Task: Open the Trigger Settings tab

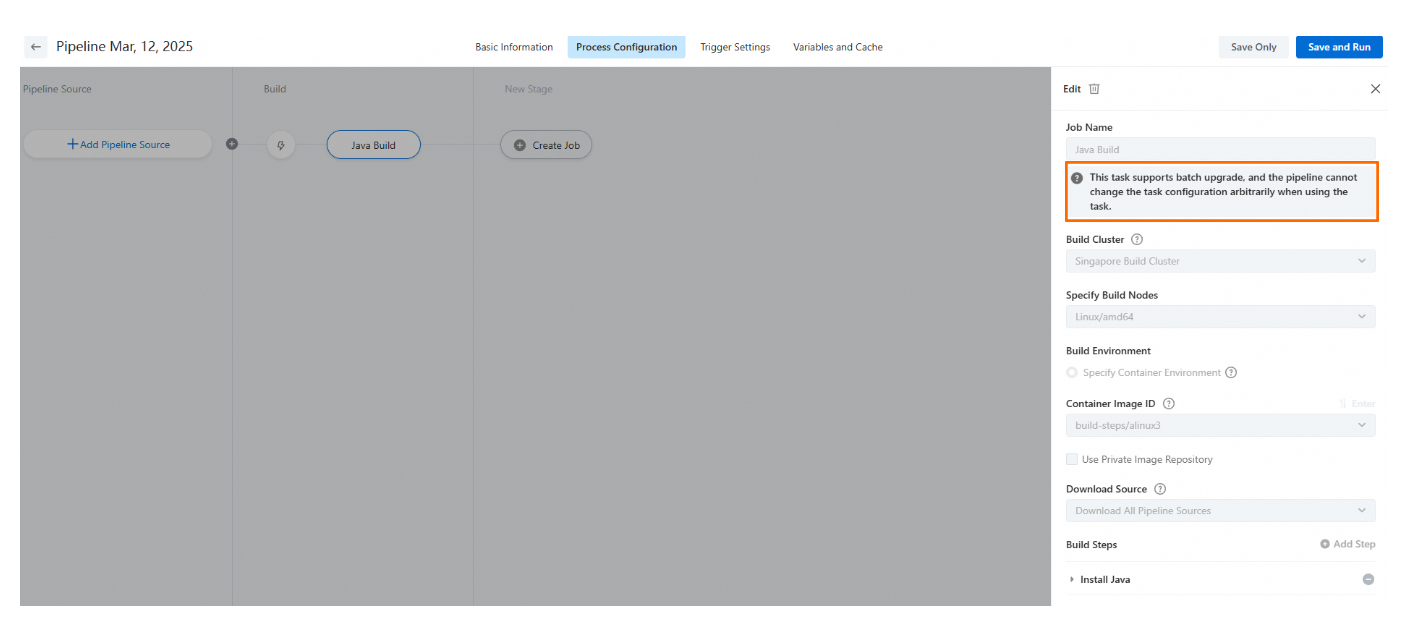Action: point(735,47)
